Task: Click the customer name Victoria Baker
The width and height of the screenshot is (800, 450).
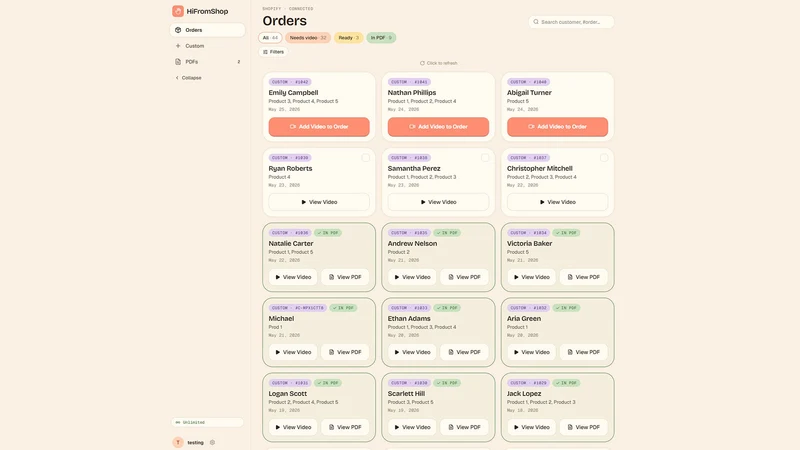Action: pyautogui.click(x=530, y=244)
